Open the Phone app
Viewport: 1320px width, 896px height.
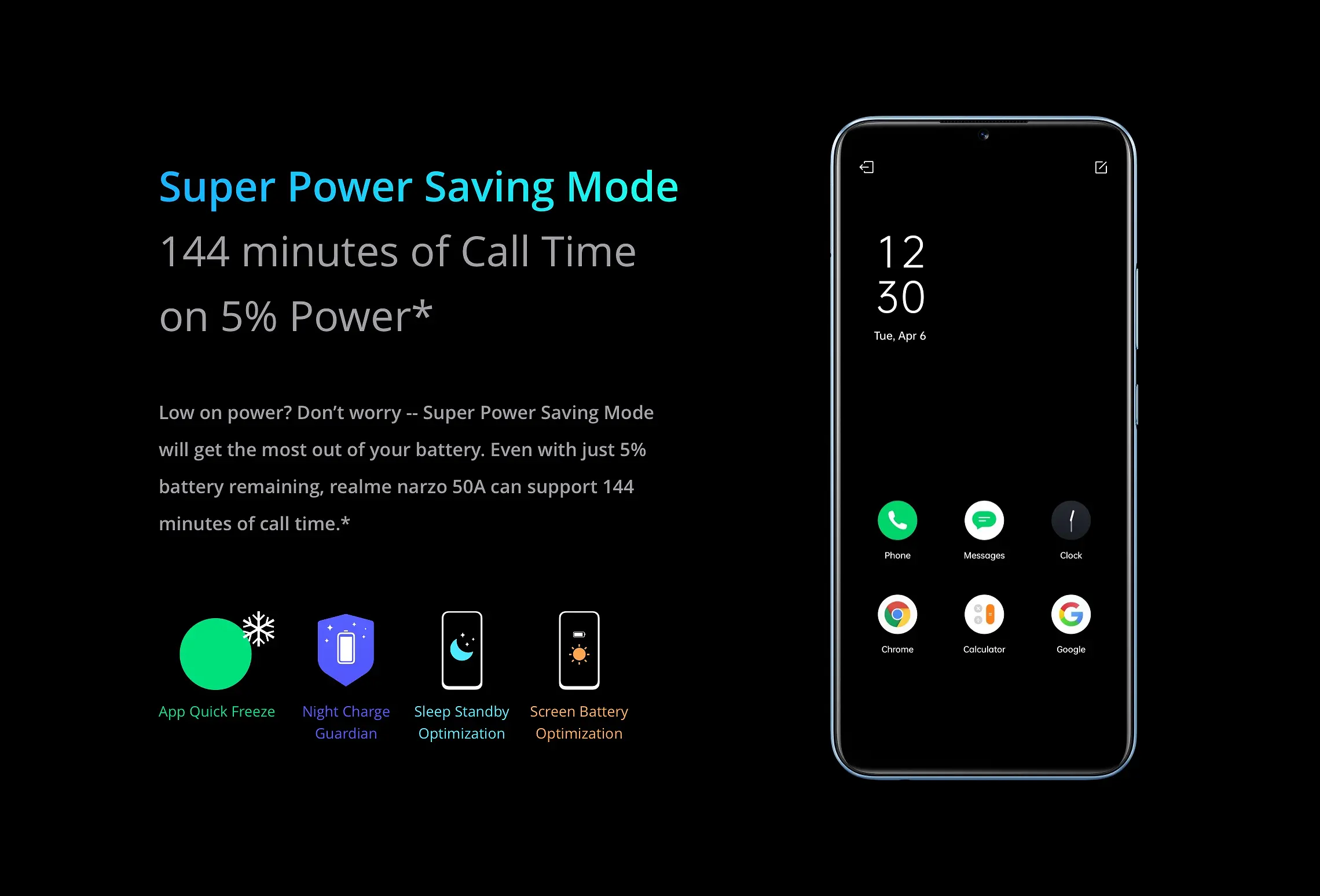[897, 520]
